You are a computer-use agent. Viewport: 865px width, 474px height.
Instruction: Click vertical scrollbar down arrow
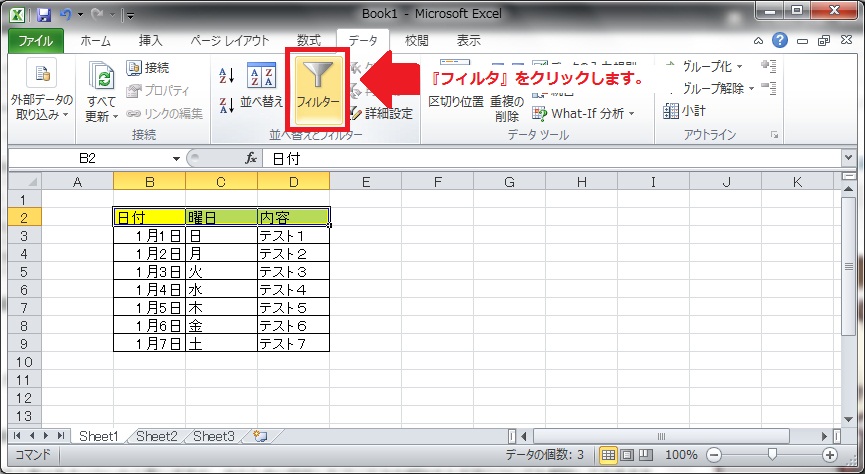point(848,419)
